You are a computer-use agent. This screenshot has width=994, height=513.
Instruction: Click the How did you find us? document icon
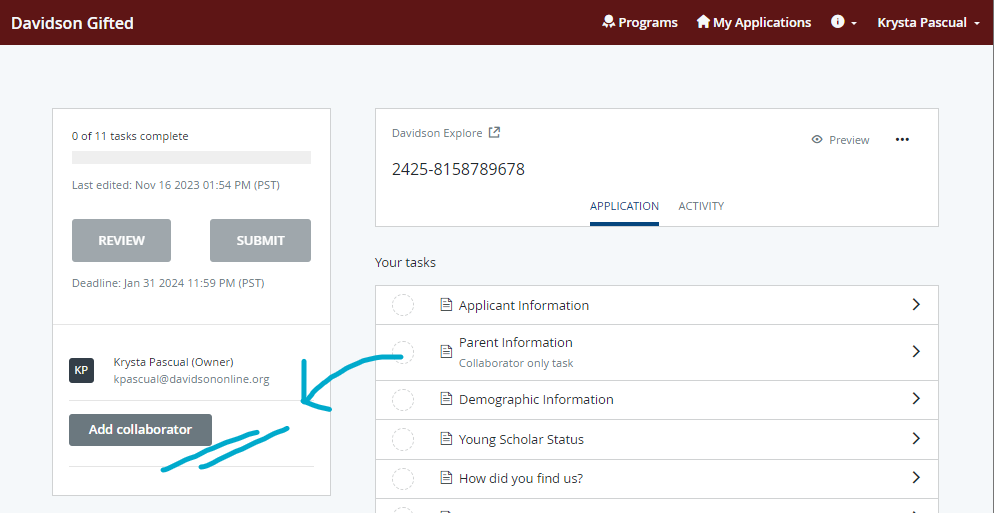click(446, 477)
